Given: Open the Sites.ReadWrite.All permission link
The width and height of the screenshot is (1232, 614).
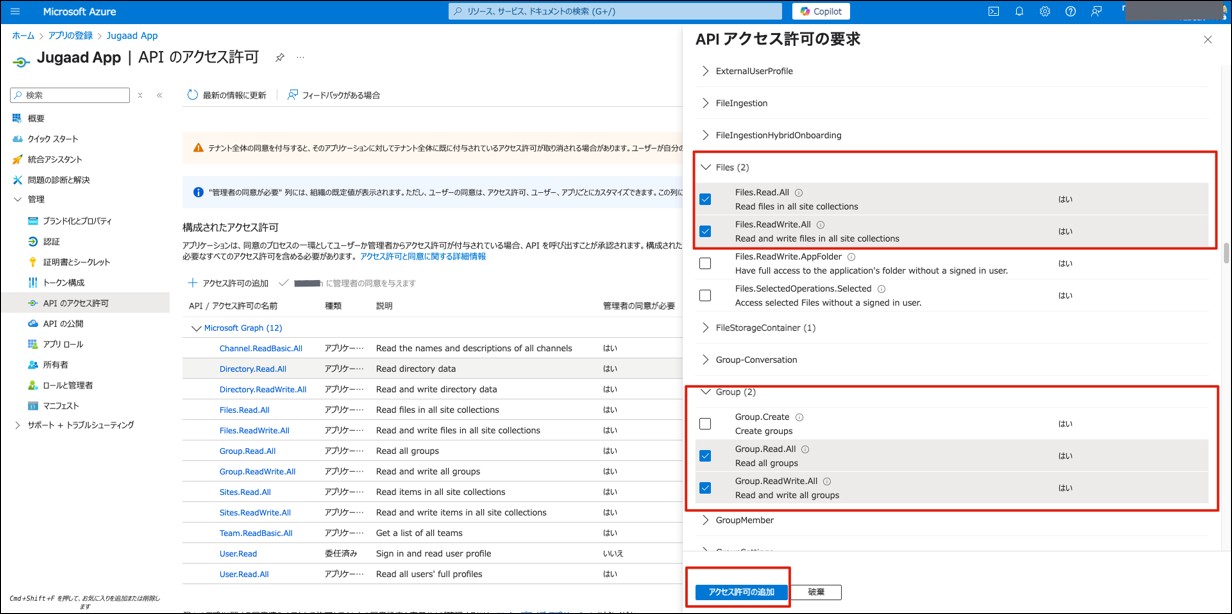Looking at the screenshot, I should click(255, 512).
